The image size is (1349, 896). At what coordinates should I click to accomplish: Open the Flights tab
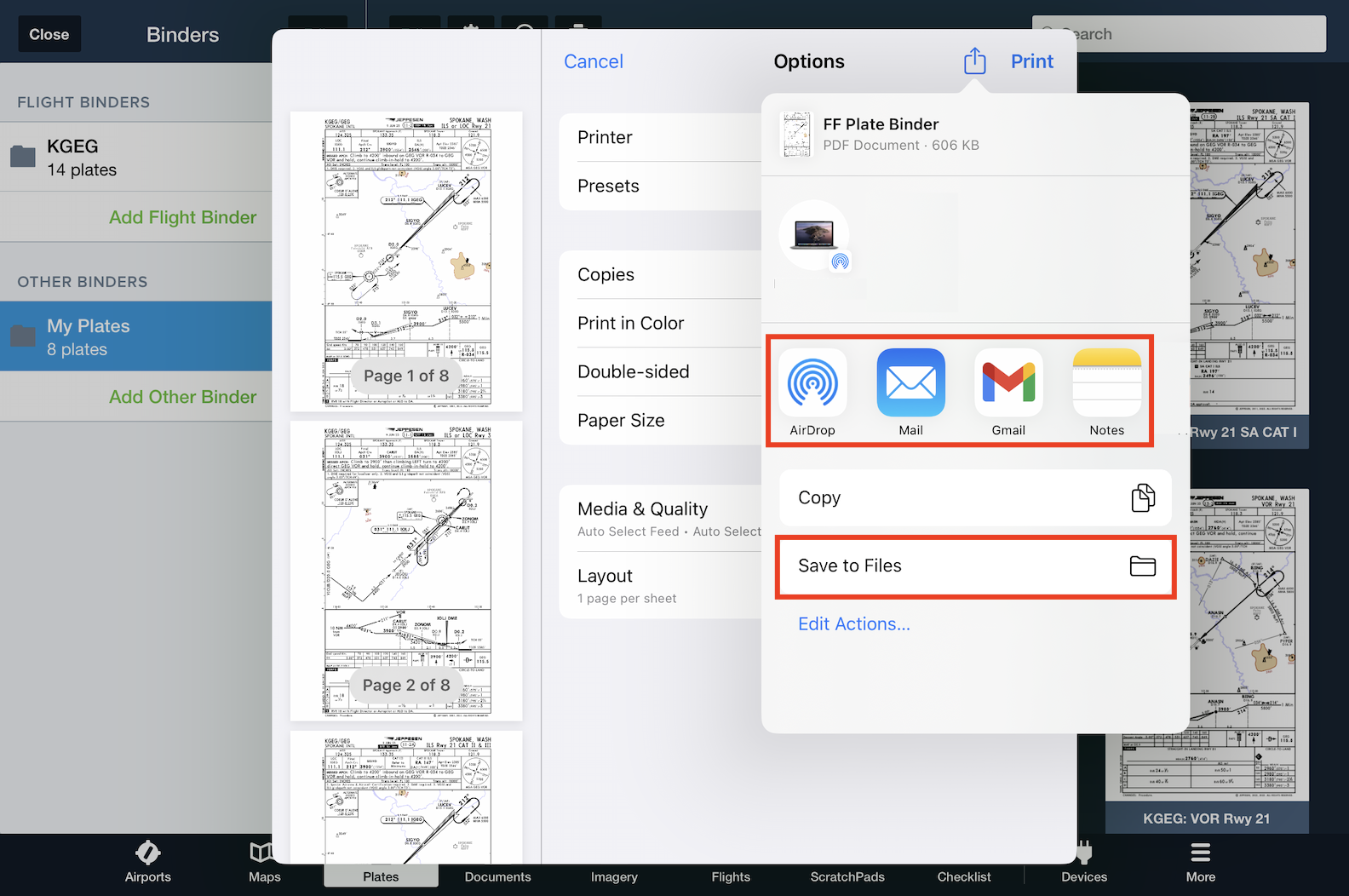click(x=731, y=876)
